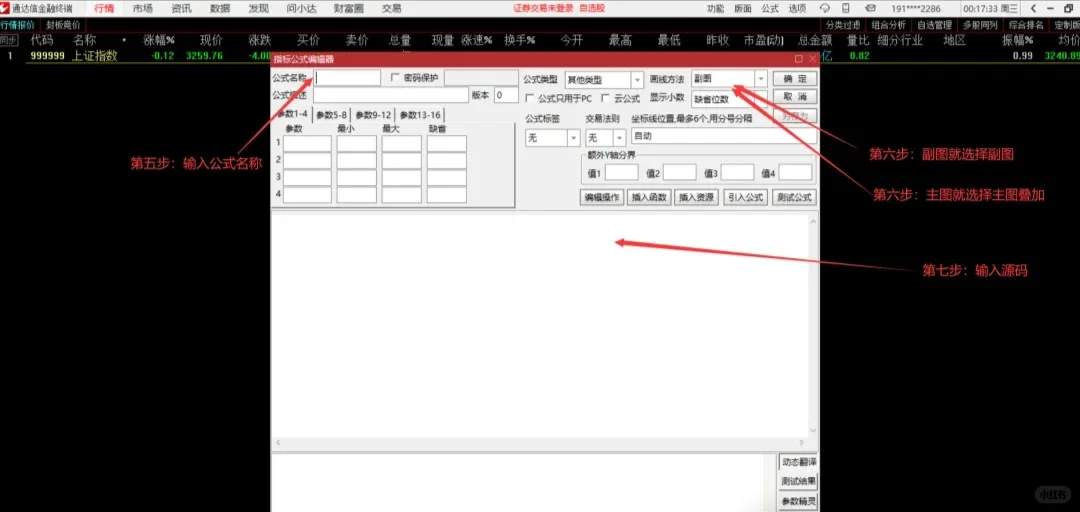Click the 插入资源 button
The image size is (1080, 512).
[x=696, y=197]
